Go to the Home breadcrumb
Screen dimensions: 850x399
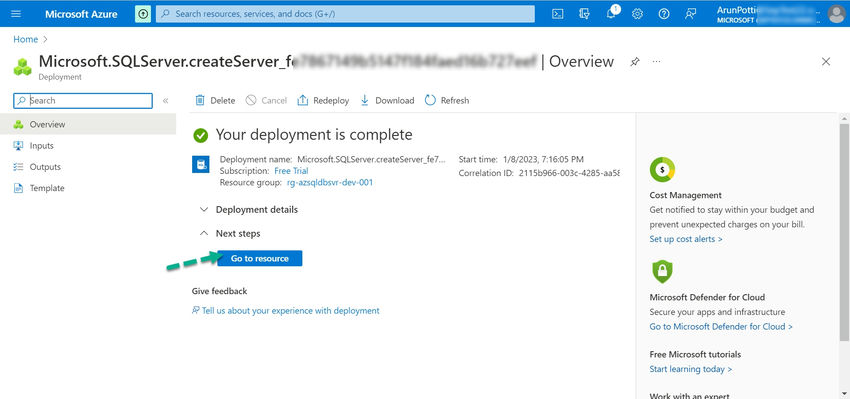click(x=25, y=39)
